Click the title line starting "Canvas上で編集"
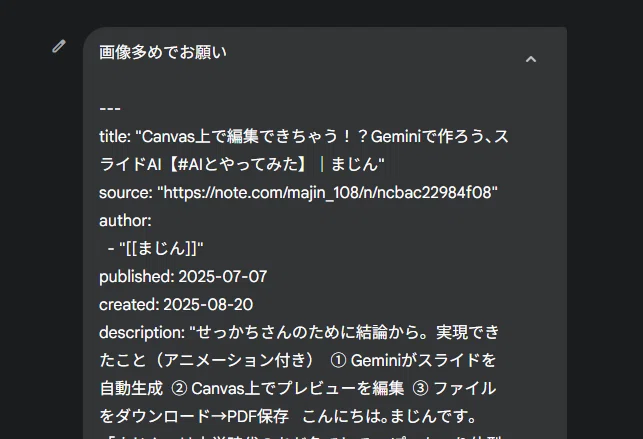This screenshot has height=439, width=643. 304,136
